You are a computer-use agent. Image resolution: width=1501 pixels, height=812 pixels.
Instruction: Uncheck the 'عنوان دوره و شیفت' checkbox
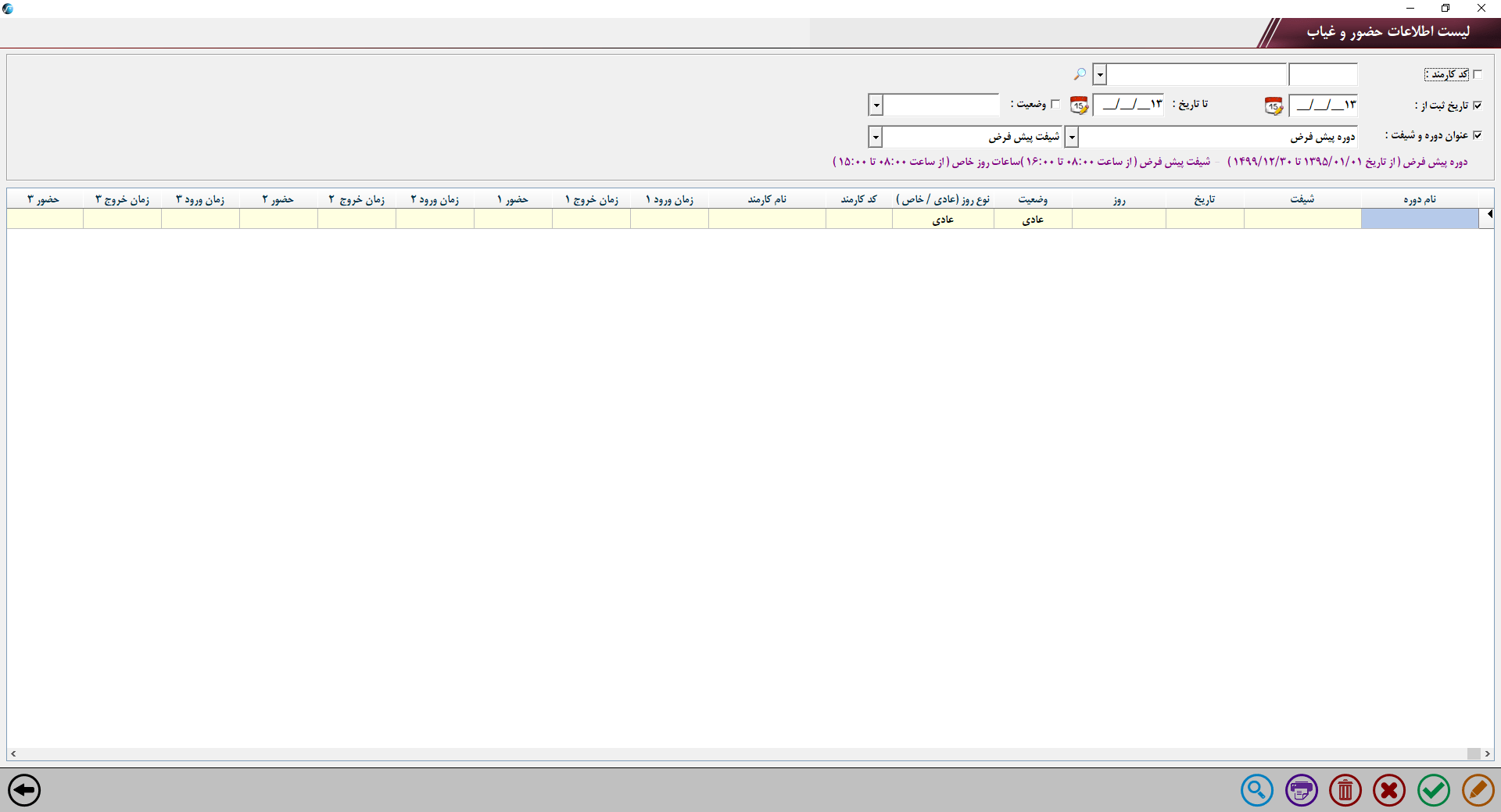pyautogui.click(x=1477, y=135)
